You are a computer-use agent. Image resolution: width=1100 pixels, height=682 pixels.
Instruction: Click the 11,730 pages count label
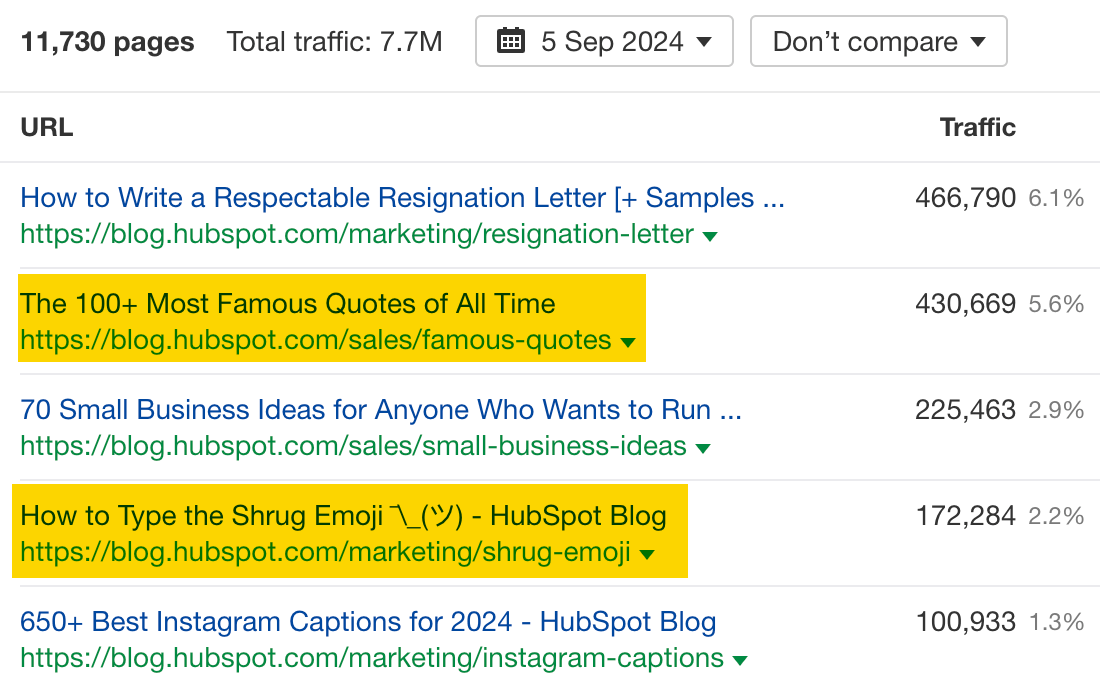click(x=106, y=41)
